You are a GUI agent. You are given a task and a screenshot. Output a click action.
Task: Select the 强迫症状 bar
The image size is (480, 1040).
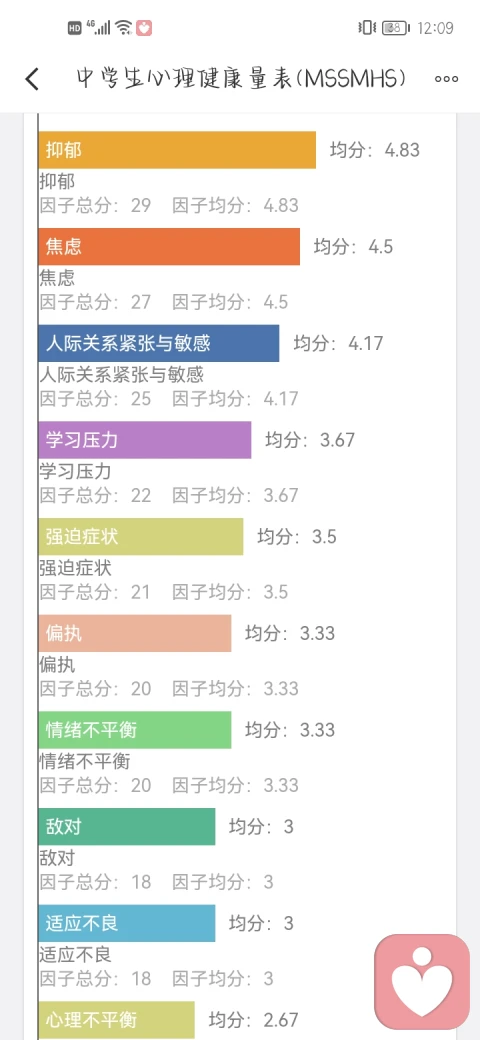tap(141, 537)
